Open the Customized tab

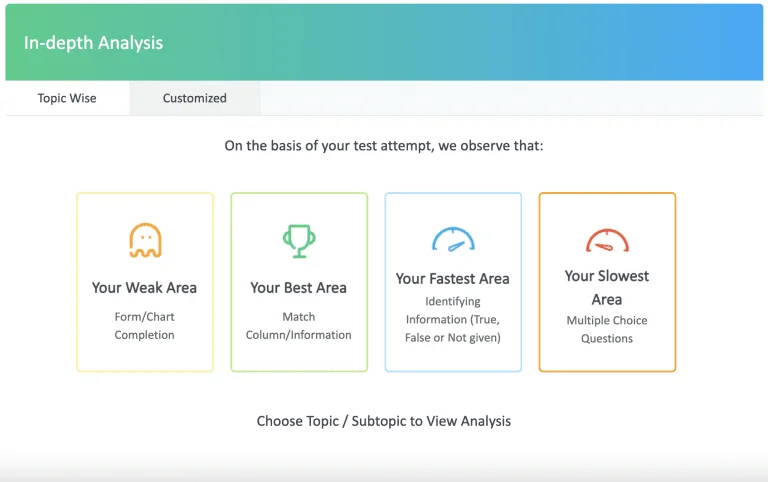[x=194, y=98]
